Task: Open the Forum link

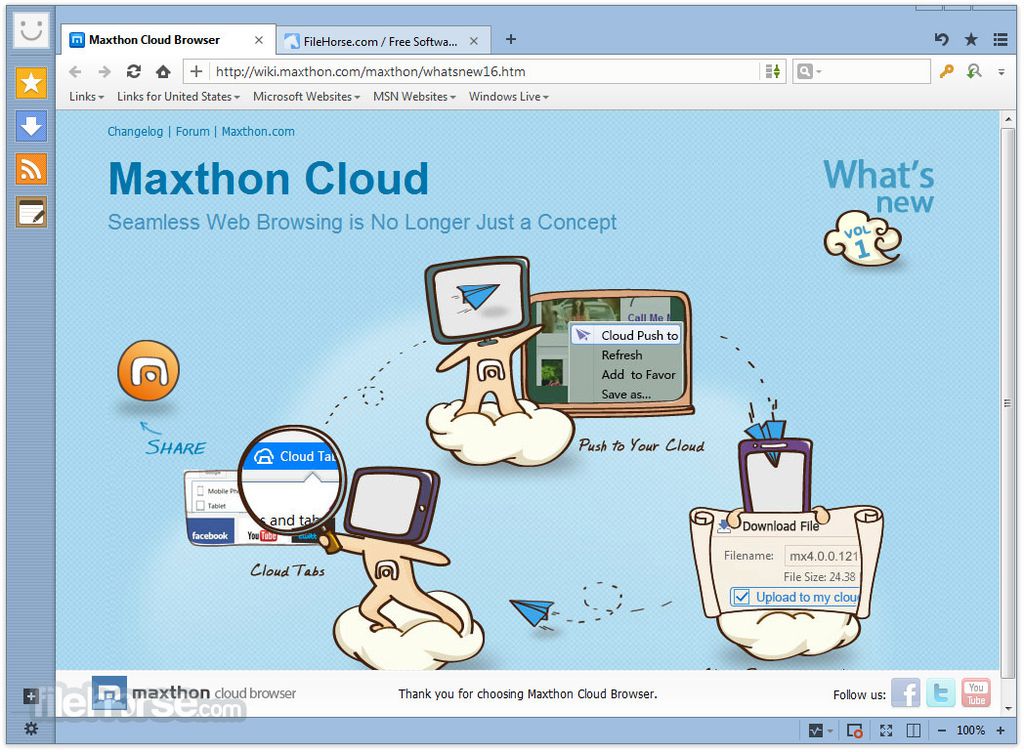Action: pos(193,131)
